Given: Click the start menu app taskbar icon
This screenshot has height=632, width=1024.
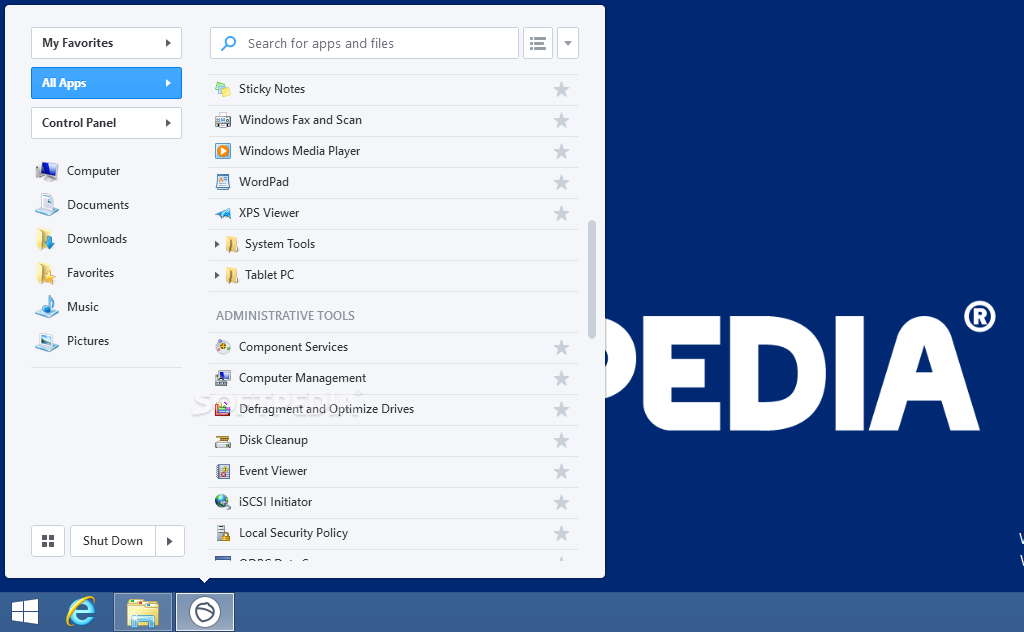Looking at the screenshot, I should click(204, 612).
